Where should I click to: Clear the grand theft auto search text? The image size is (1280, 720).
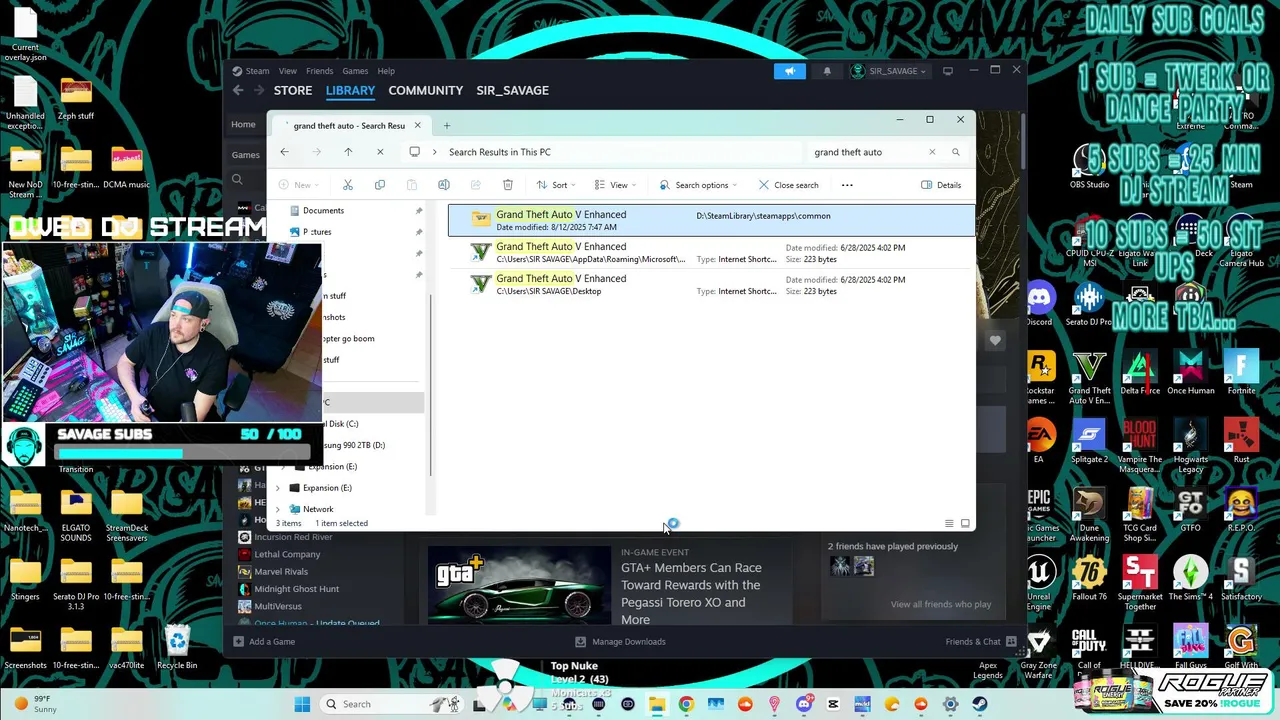pos(932,152)
